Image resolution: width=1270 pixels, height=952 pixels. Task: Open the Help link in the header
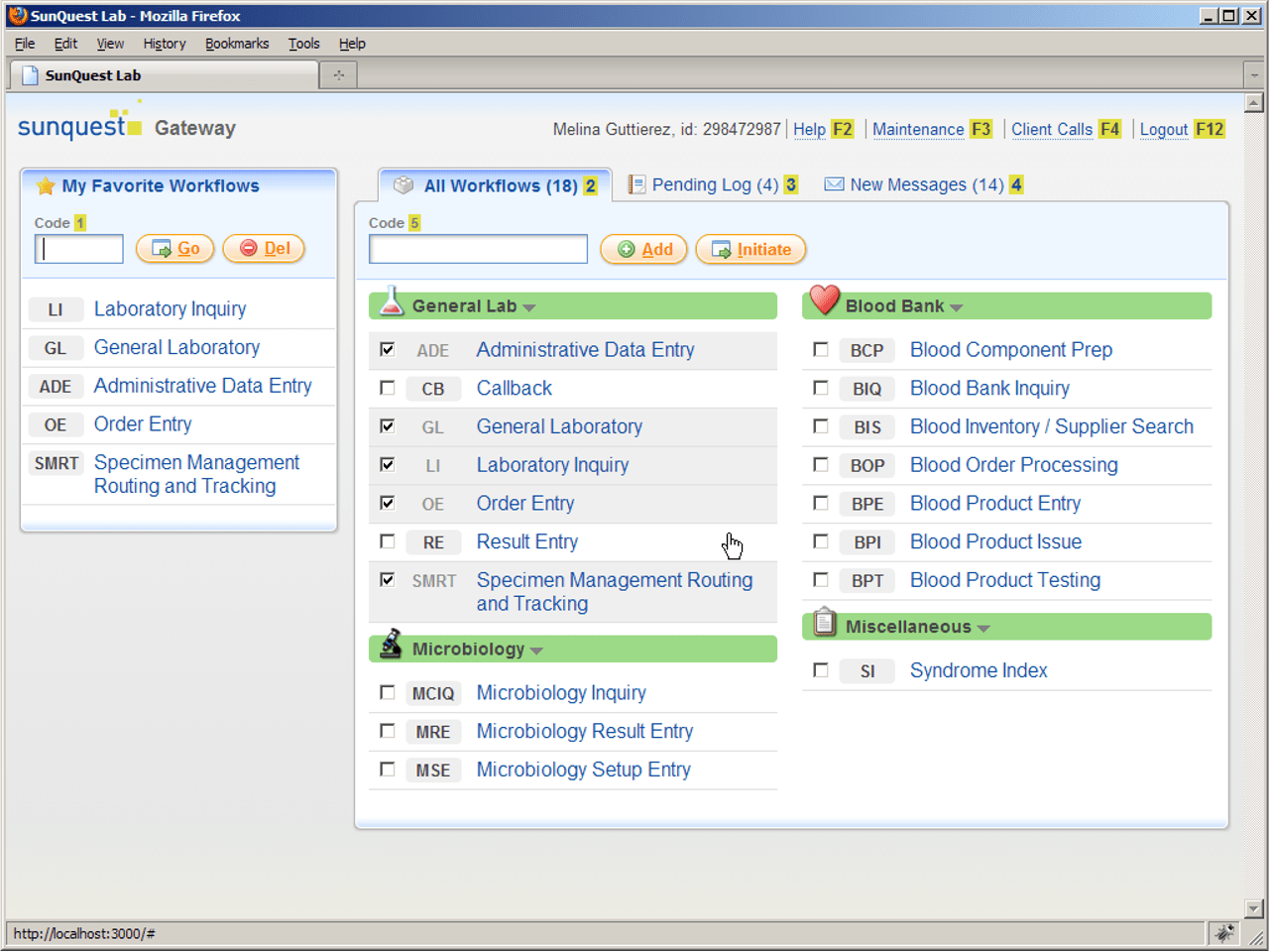[809, 130]
